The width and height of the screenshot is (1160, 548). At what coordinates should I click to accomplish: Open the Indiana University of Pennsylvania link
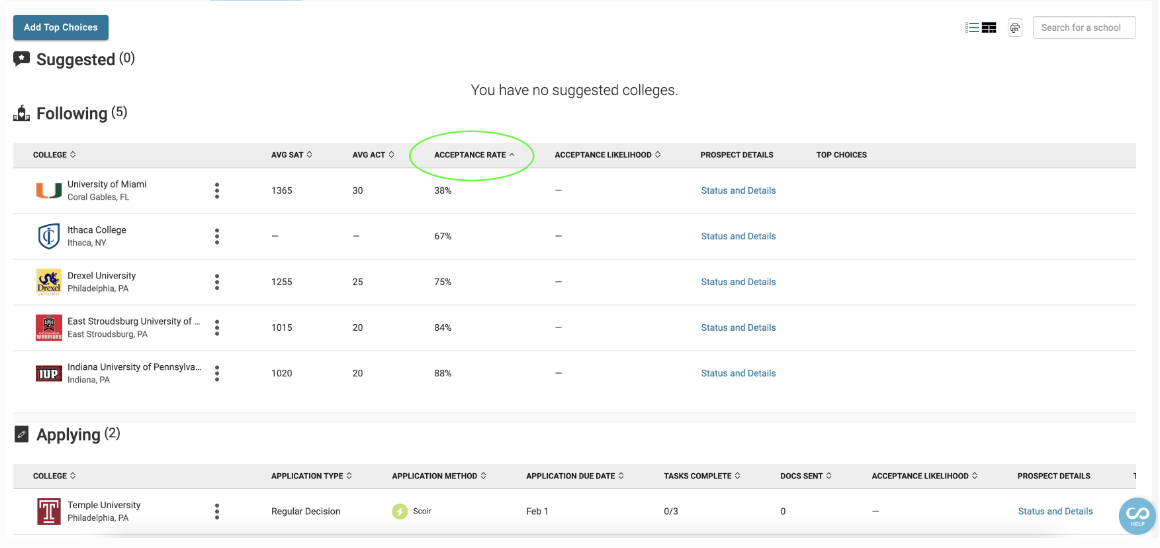[134, 368]
